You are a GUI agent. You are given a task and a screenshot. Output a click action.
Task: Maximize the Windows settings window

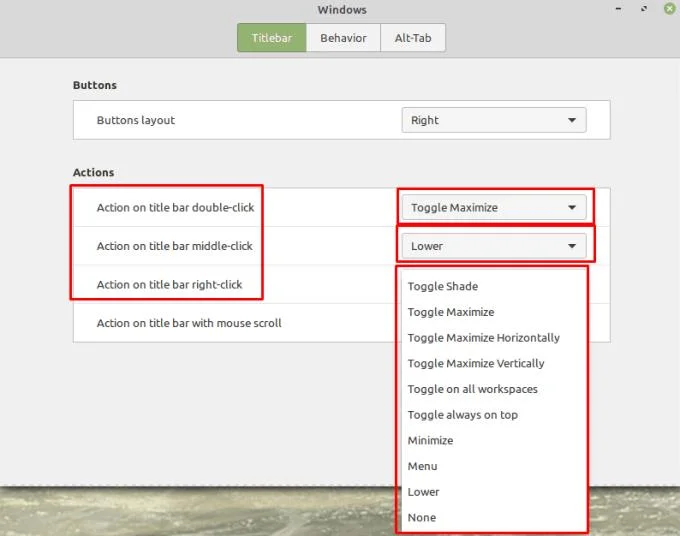644,9
